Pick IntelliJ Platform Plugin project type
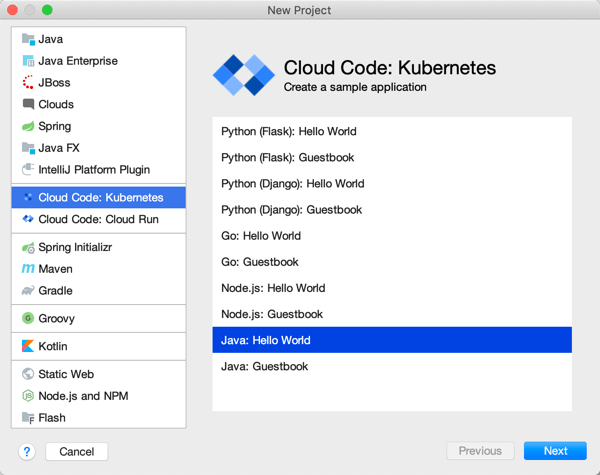Screen dimensions: 600x475 (94, 170)
